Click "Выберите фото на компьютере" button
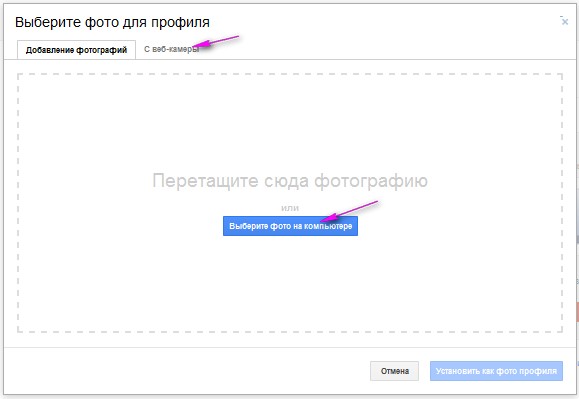Viewport: 579px width, 399px height. (x=290, y=226)
